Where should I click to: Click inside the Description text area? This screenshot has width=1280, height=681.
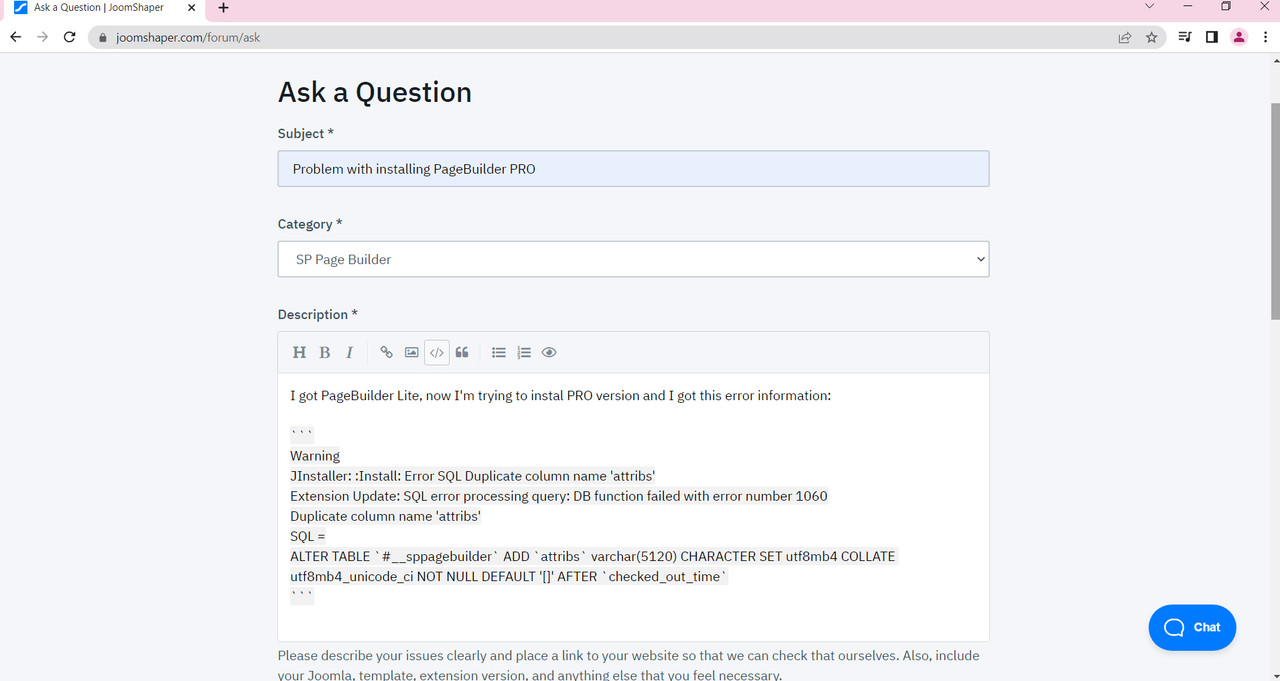point(633,507)
